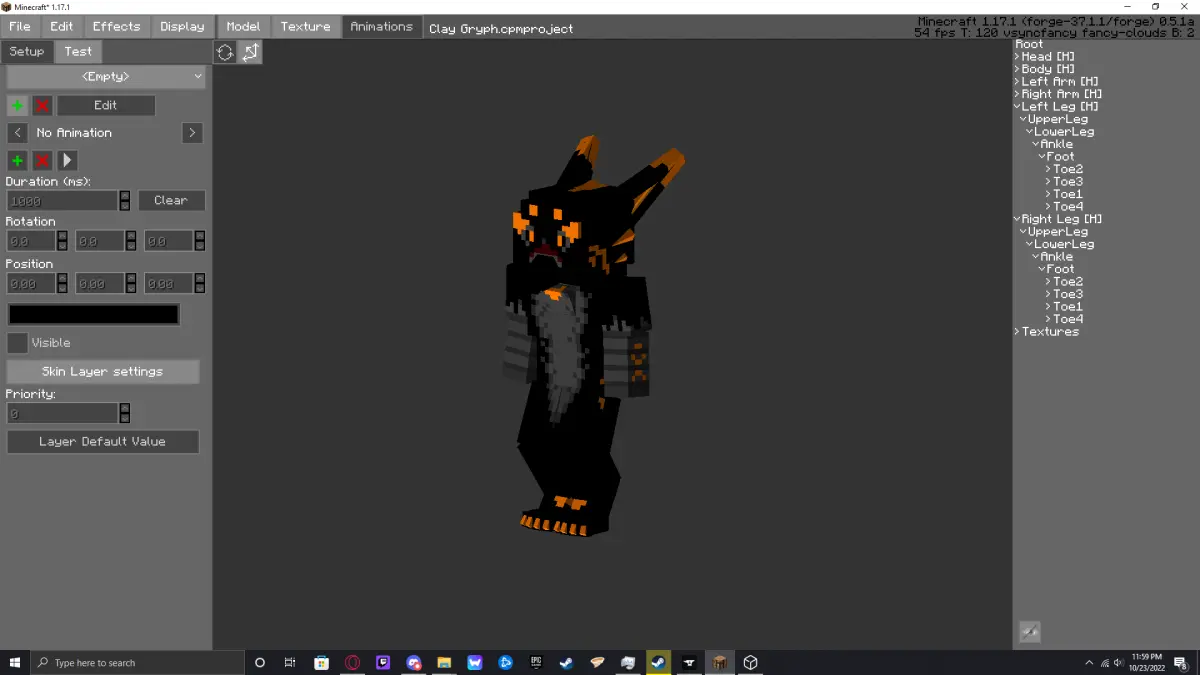Click the Duration (ms) input field
Image resolution: width=1200 pixels, height=675 pixels.
click(x=63, y=201)
